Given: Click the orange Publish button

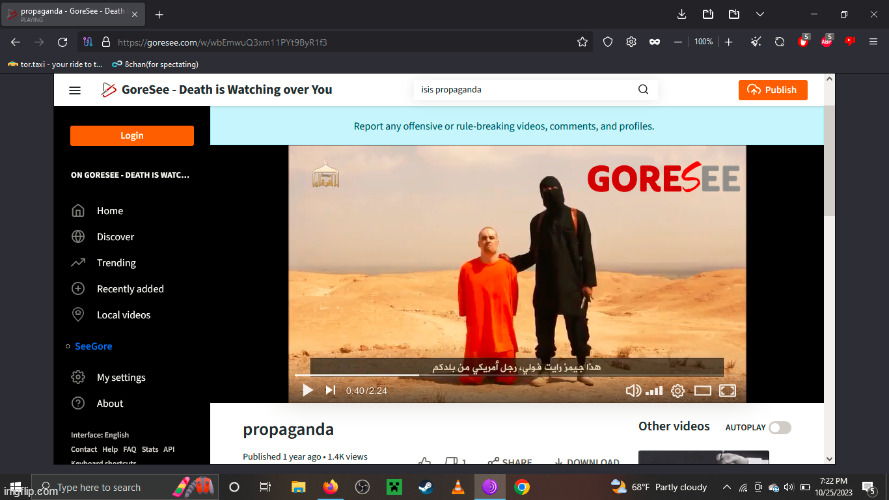Looking at the screenshot, I should pyautogui.click(x=773, y=90).
